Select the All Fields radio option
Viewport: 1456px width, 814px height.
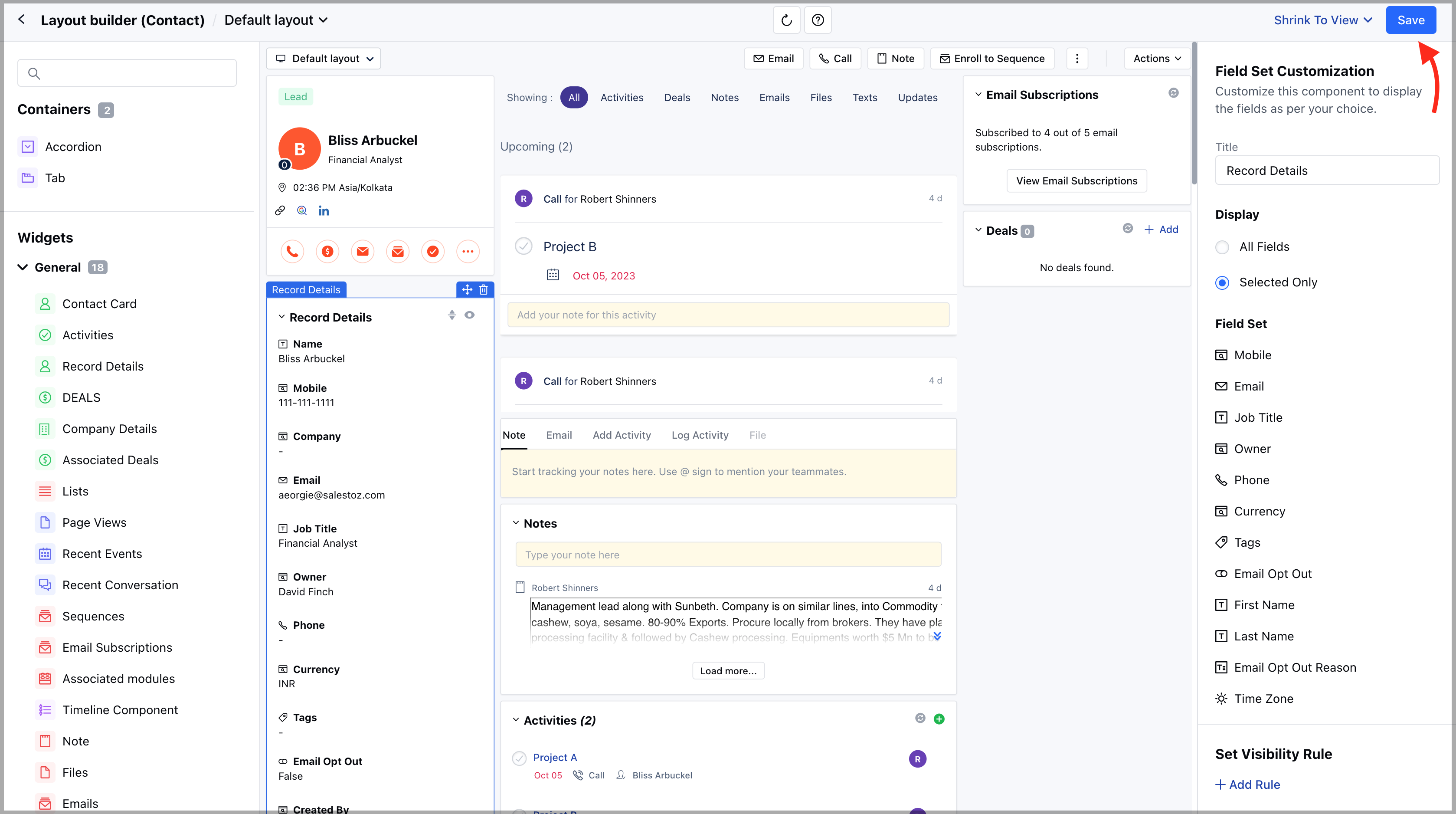click(x=1222, y=247)
